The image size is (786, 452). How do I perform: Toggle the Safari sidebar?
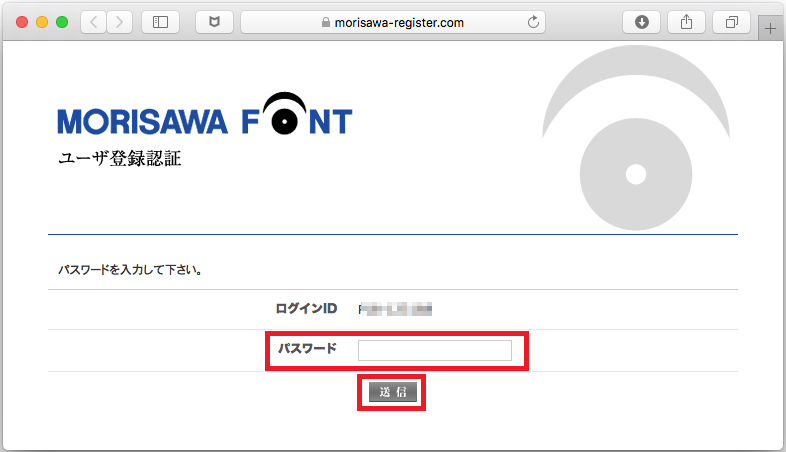[160, 22]
